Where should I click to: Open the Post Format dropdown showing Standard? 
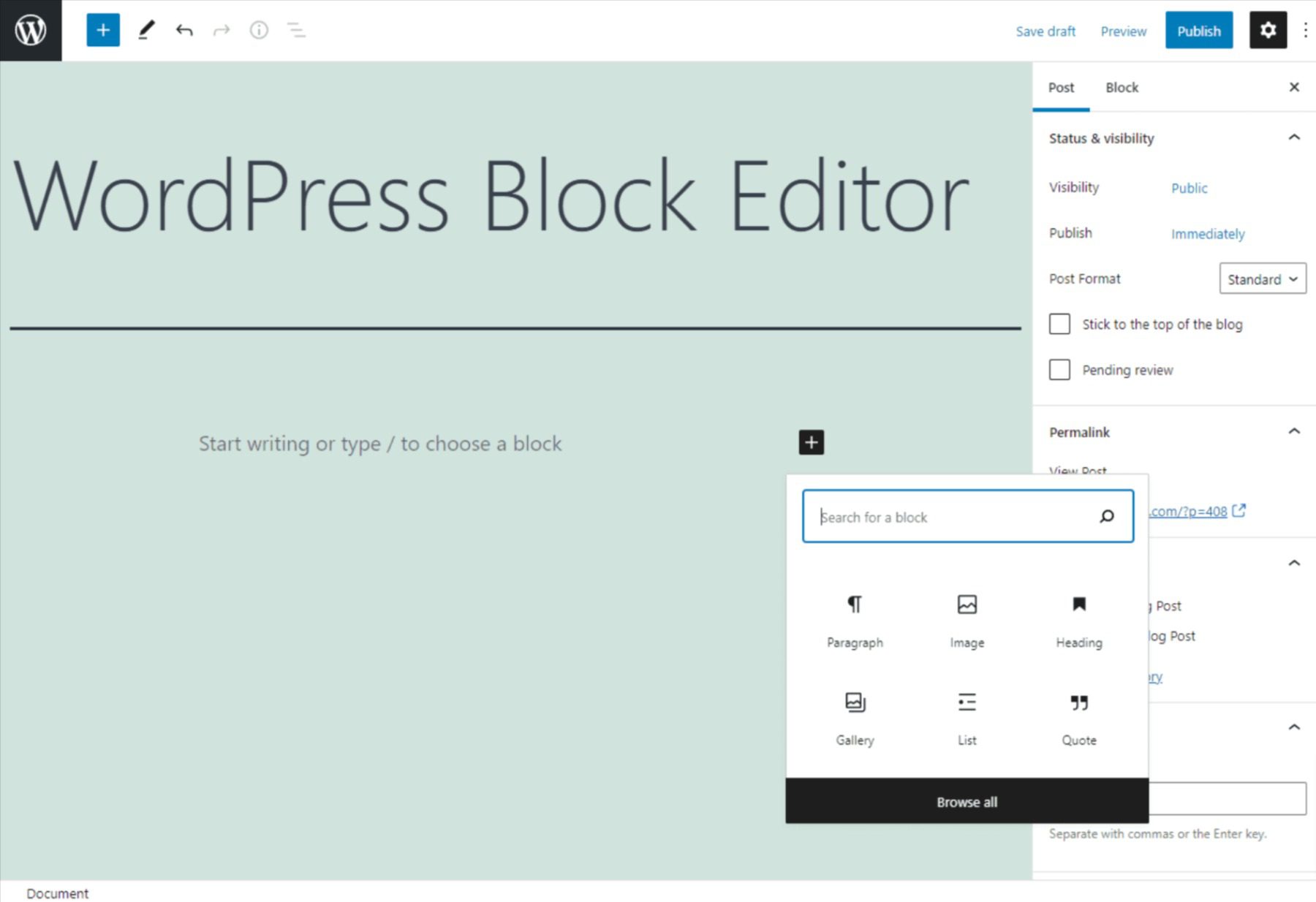point(1262,278)
